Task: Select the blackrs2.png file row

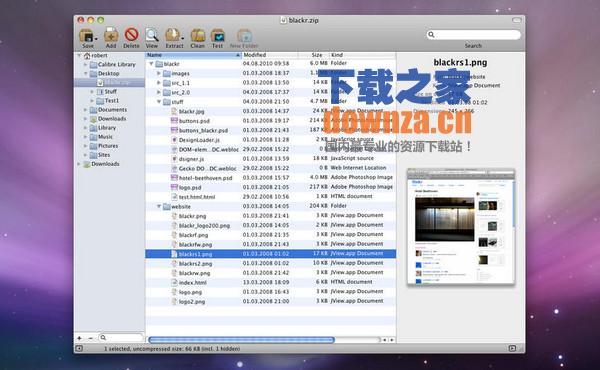Action: click(x=271, y=263)
